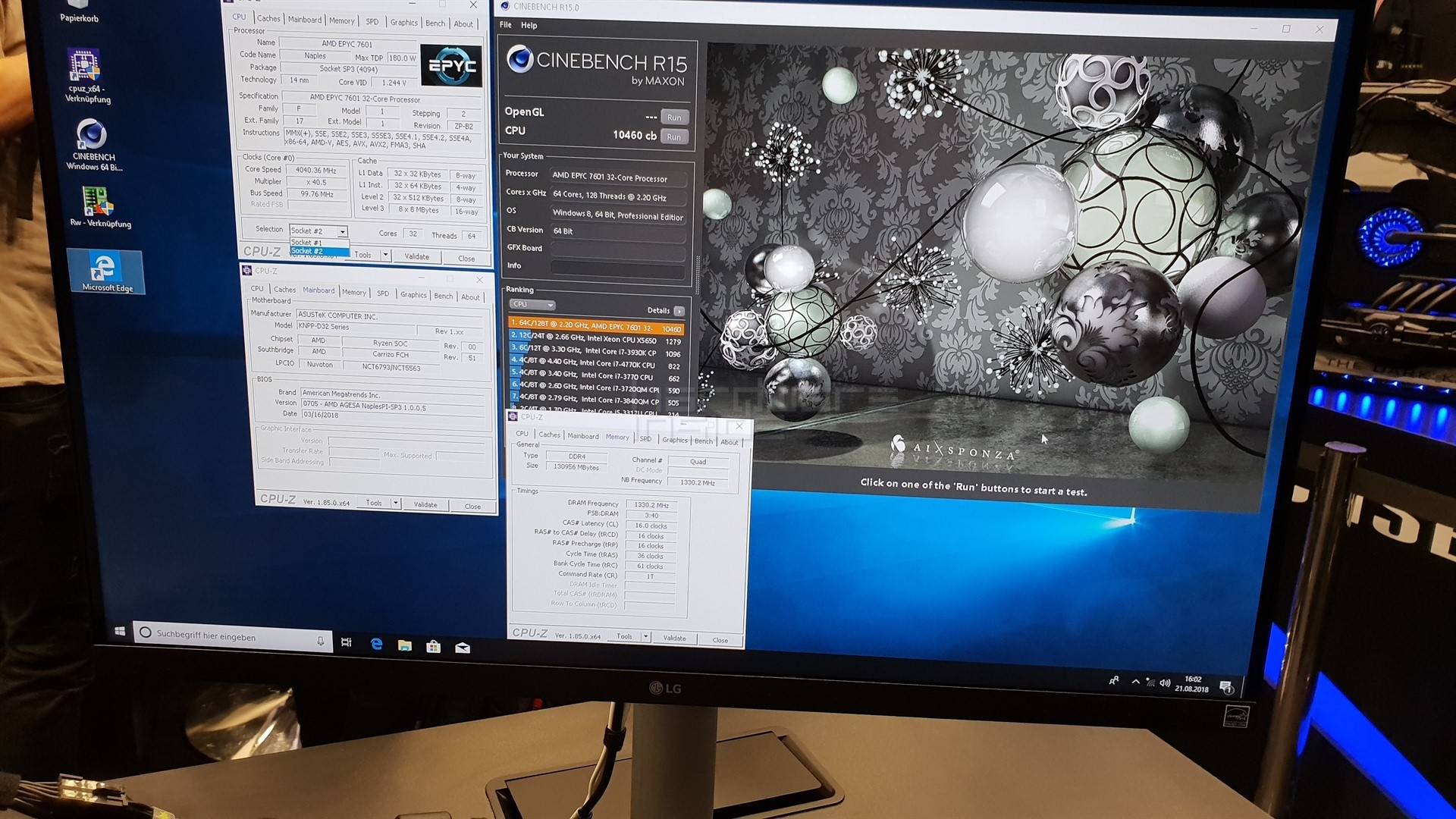
Task: Select ranking row Intel Core i7-3930K
Action: (x=596, y=351)
